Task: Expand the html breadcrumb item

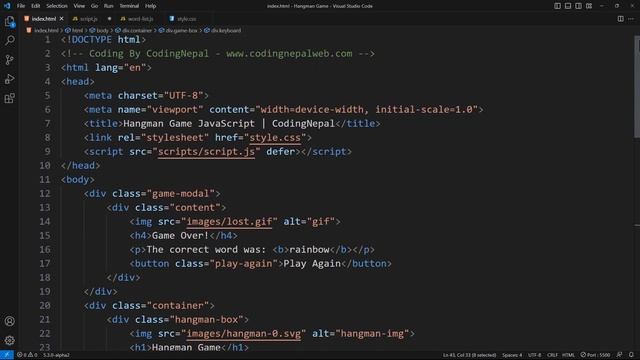Action: 74,30
